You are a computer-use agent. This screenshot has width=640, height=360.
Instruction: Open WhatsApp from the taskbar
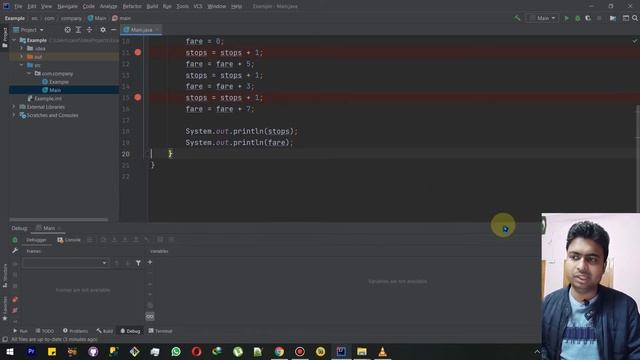[x=176, y=351]
